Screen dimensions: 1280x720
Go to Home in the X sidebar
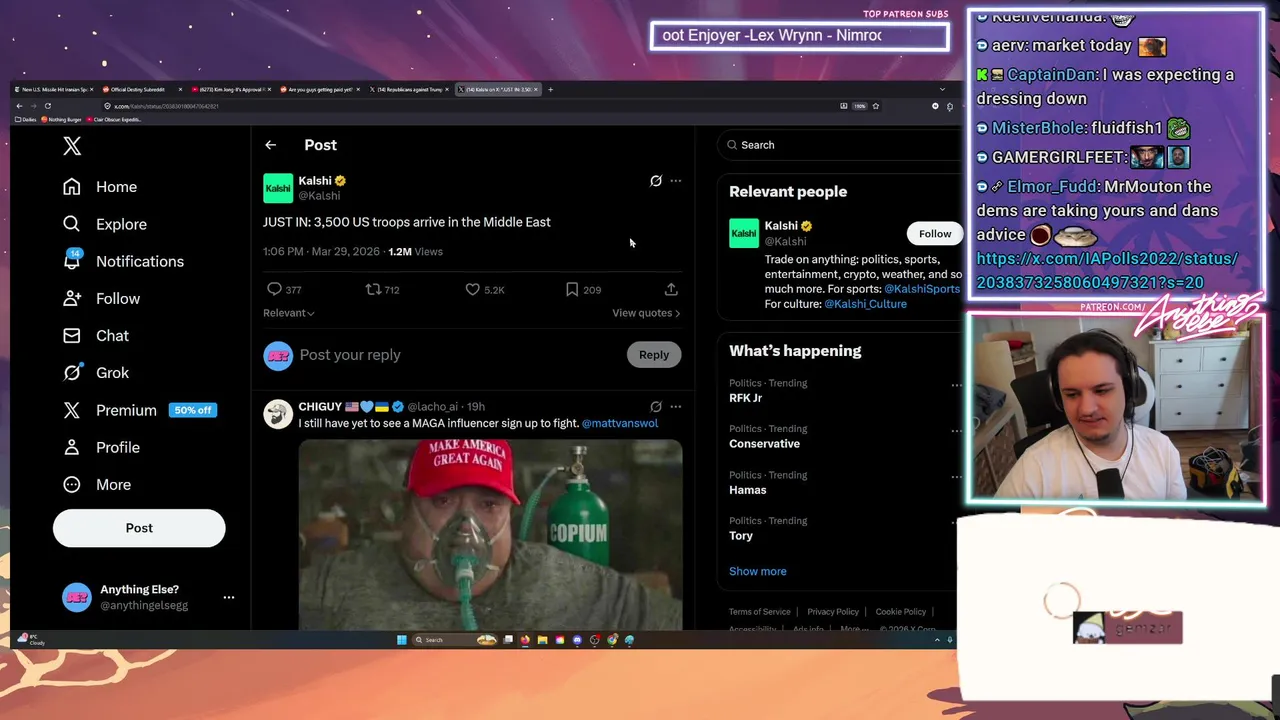(x=99, y=187)
